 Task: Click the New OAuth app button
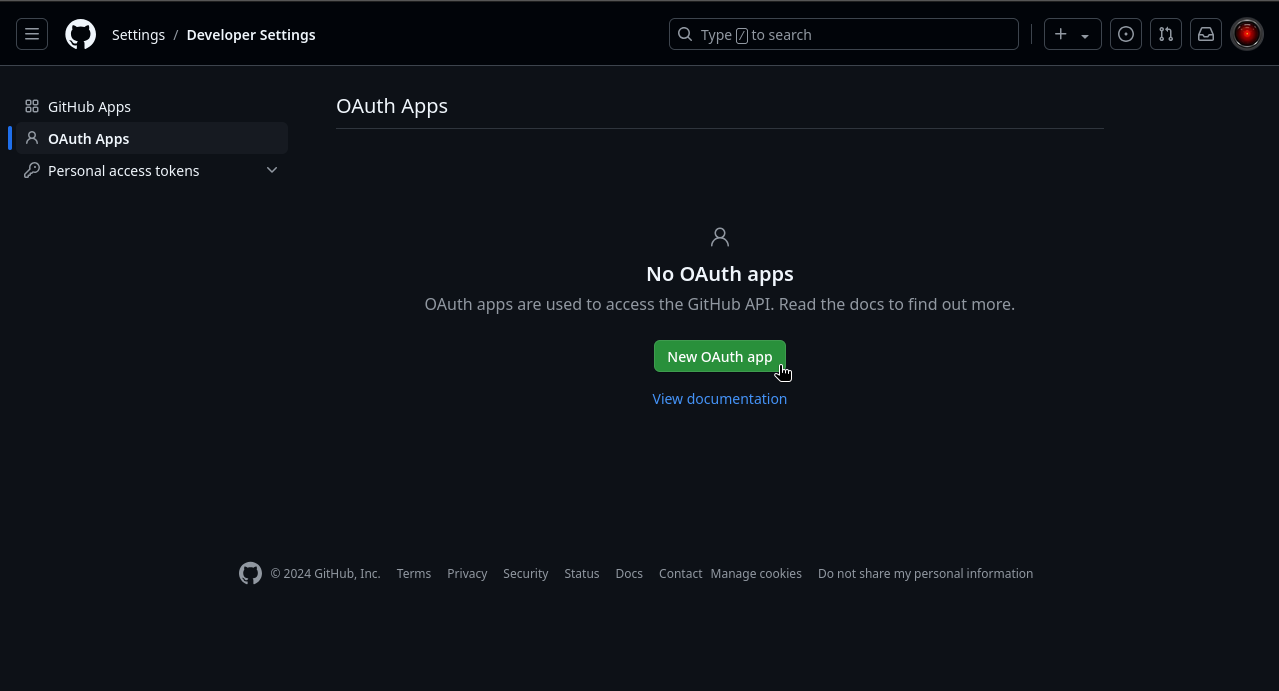click(719, 356)
